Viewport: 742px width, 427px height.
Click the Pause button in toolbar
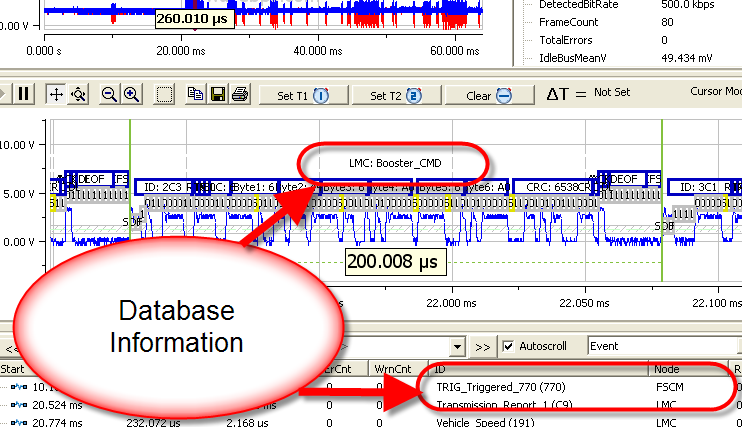point(23,94)
